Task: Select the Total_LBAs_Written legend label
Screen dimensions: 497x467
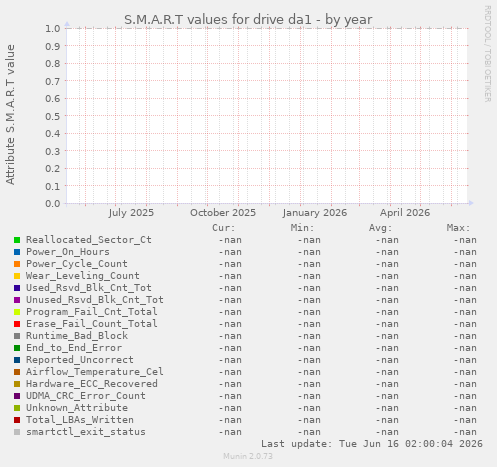Action: pyautogui.click(x=80, y=420)
